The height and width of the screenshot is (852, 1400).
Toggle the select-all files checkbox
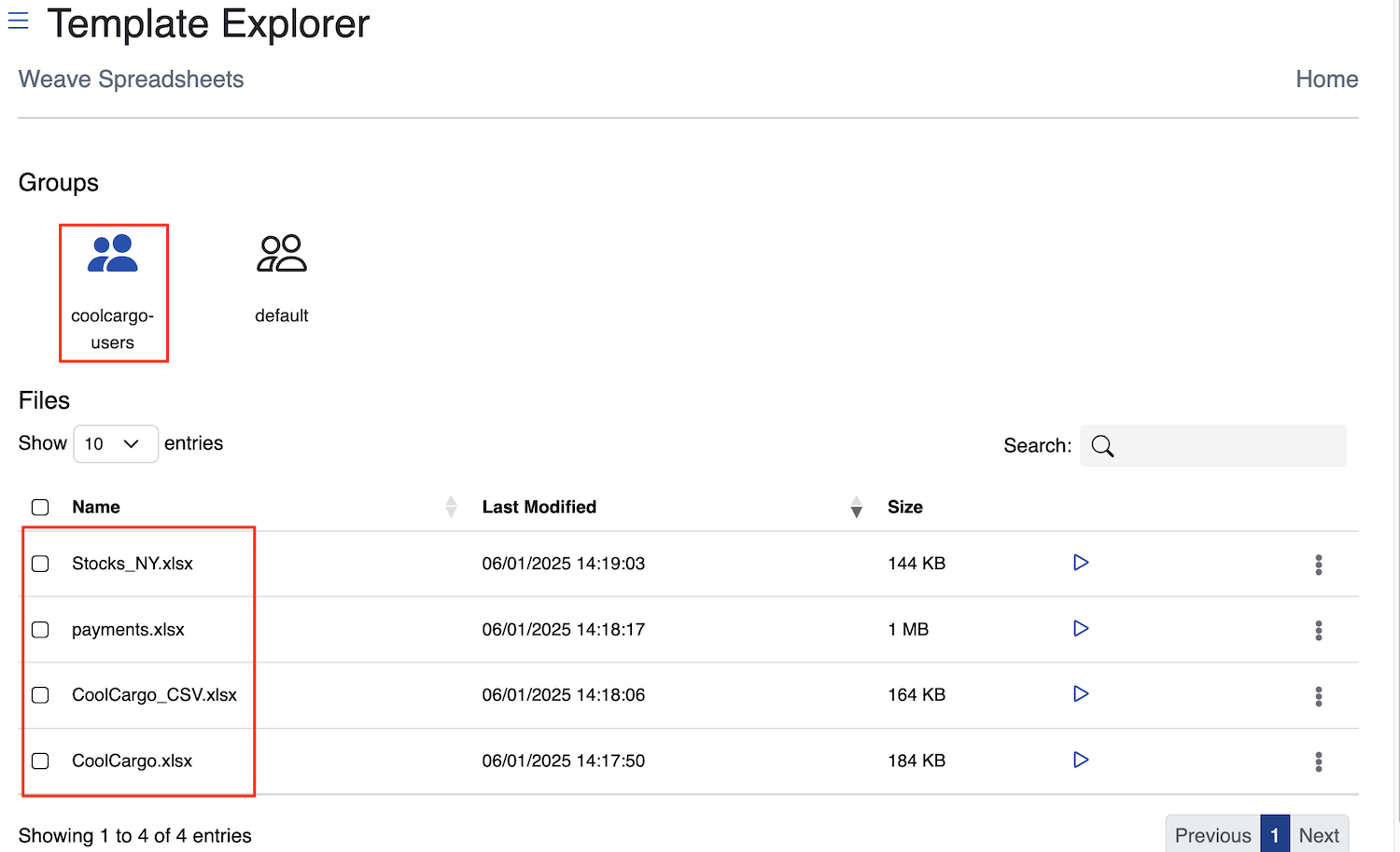click(40, 508)
